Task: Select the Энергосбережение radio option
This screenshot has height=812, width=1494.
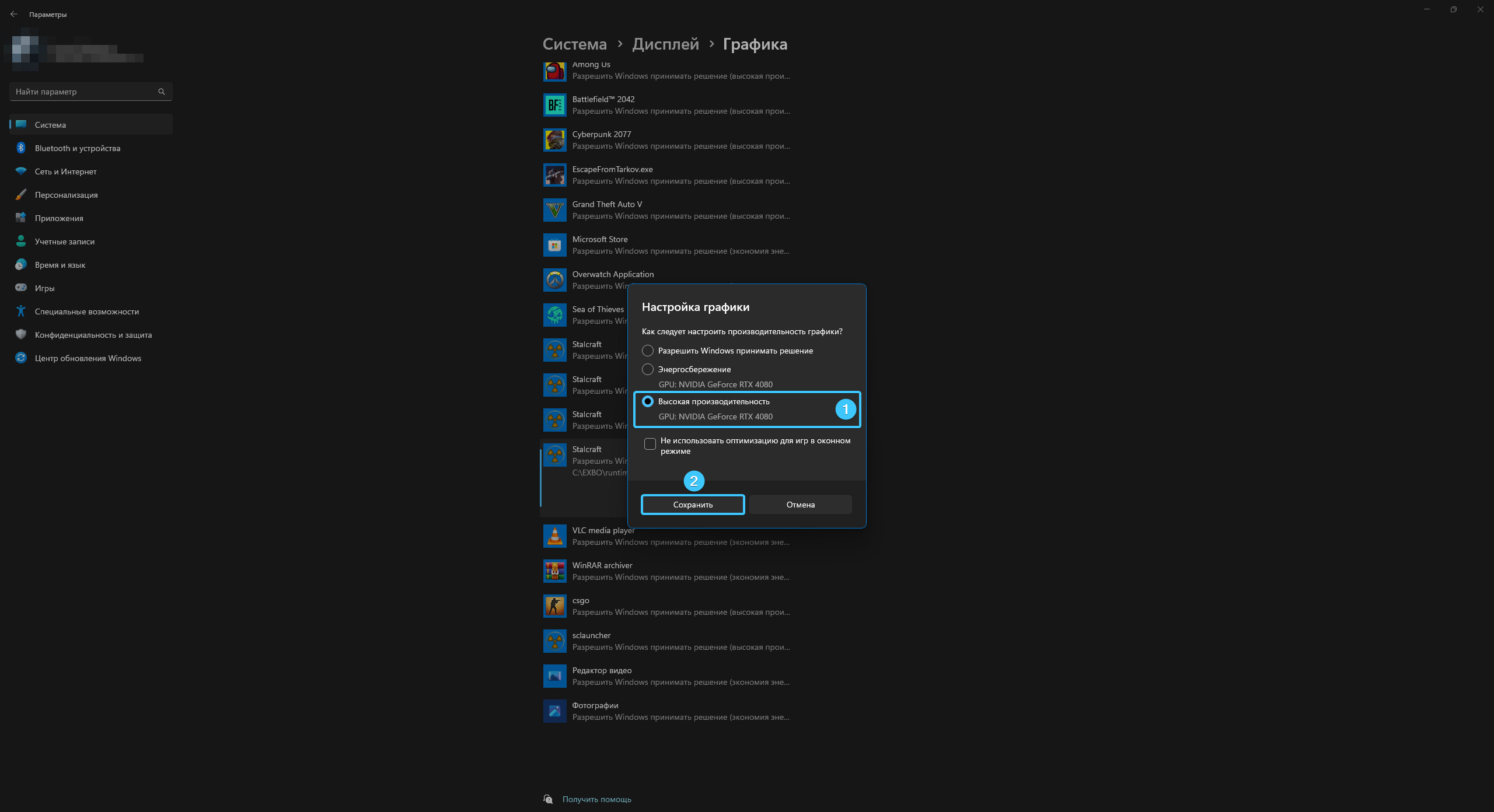Action: 648,369
